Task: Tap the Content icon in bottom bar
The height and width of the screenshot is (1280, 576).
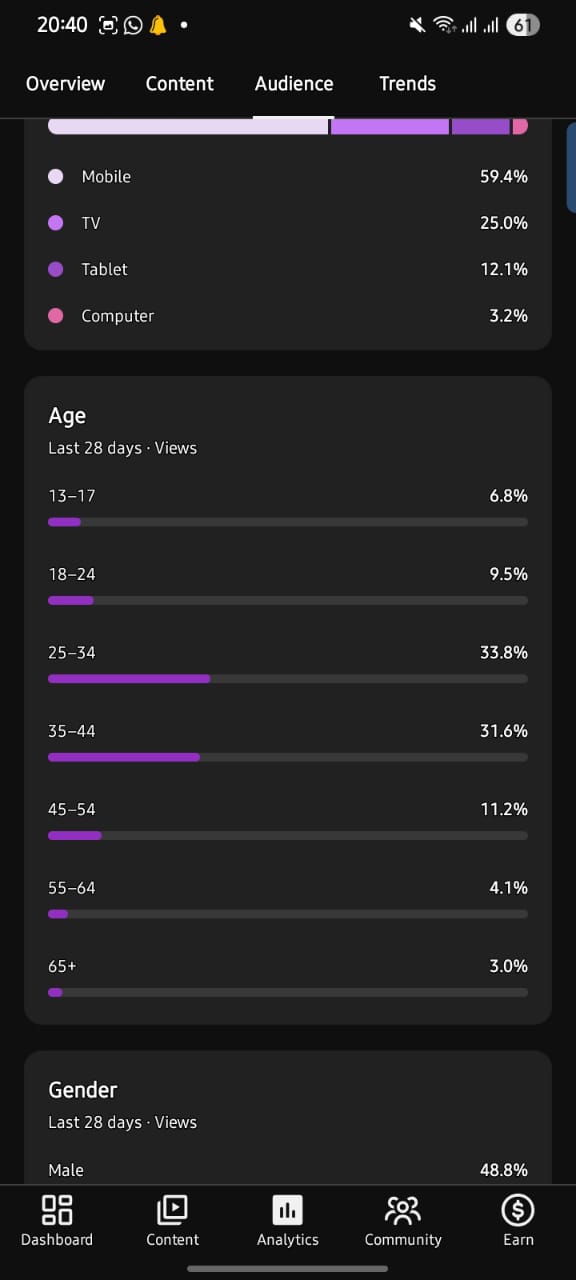Action: [172, 1210]
